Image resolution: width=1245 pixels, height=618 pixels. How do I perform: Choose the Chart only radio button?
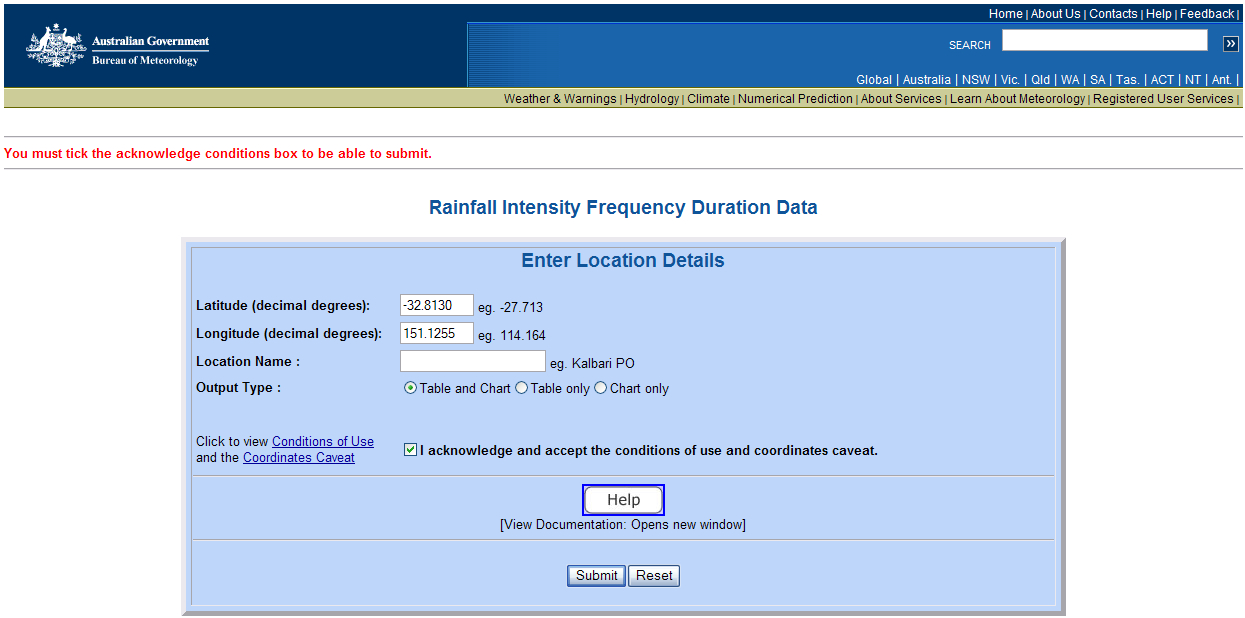pos(600,389)
